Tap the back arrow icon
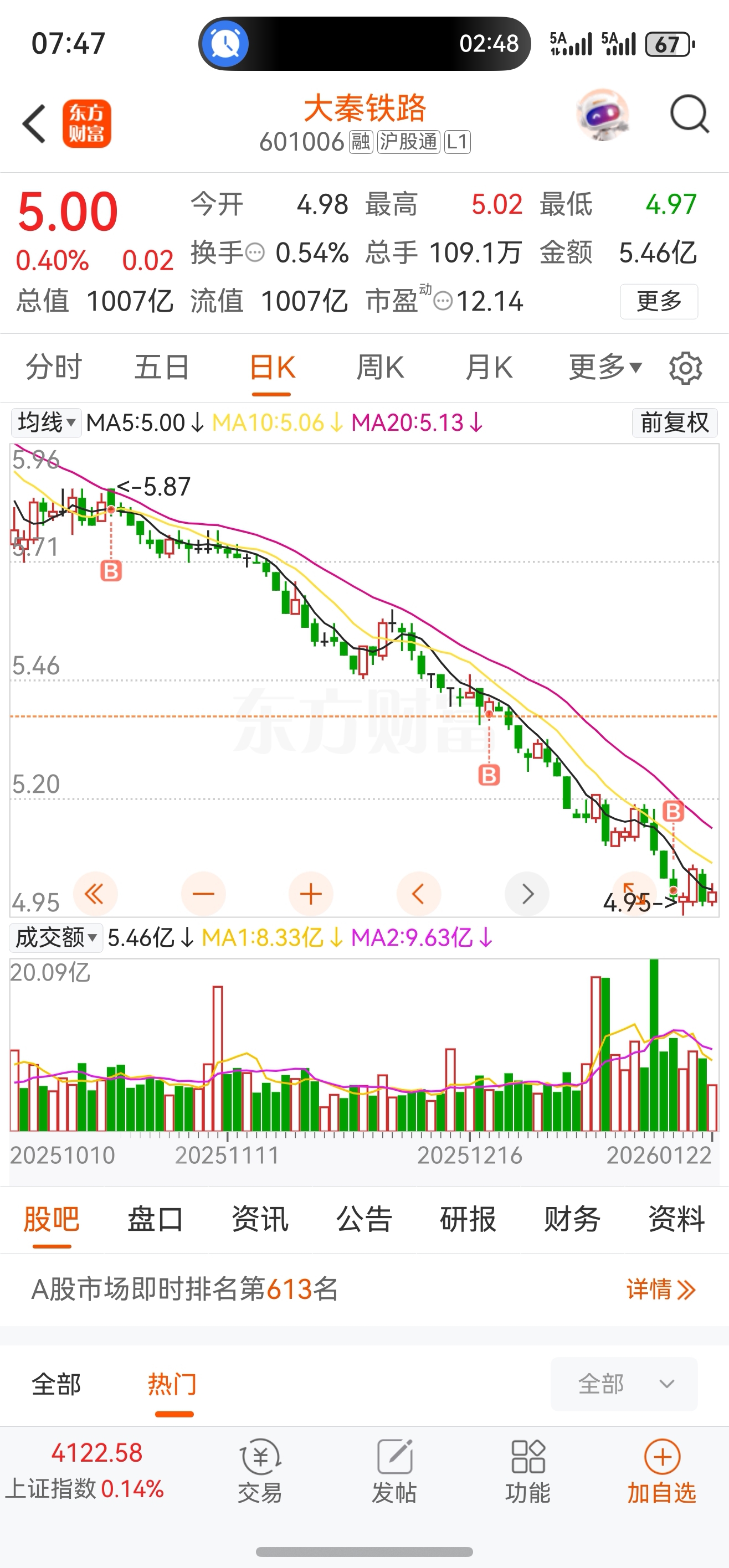This screenshot has width=729, height=1568. [x=34, y=123]
